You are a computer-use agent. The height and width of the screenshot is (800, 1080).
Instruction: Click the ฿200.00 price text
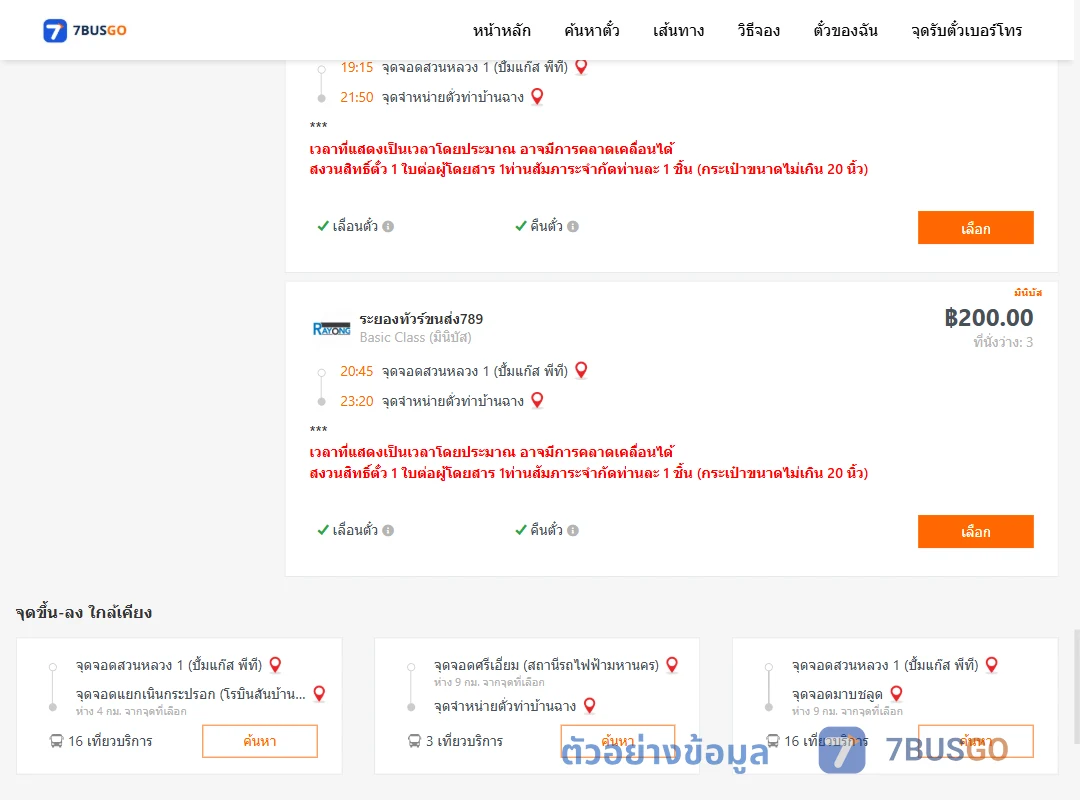(988, 318)
